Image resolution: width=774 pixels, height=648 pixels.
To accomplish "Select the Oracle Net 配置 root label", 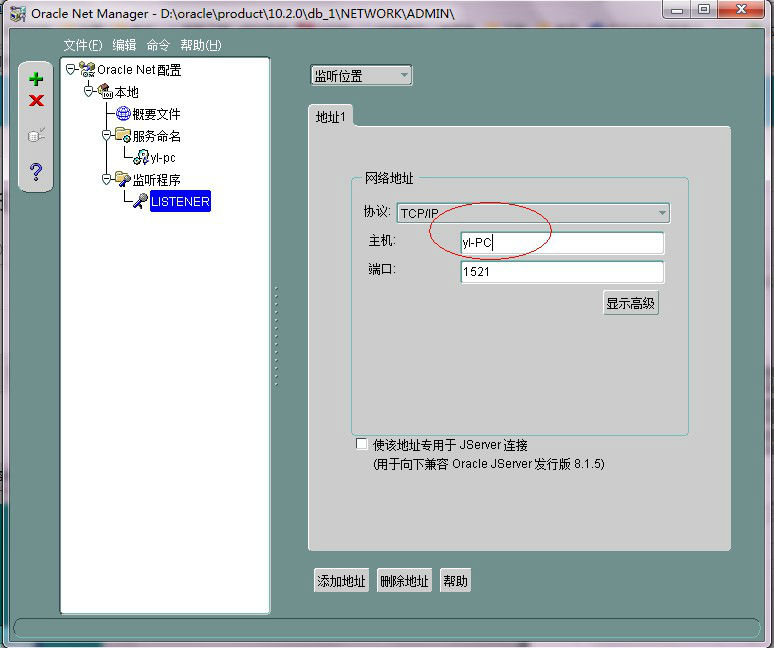I will tap(139, 70).
